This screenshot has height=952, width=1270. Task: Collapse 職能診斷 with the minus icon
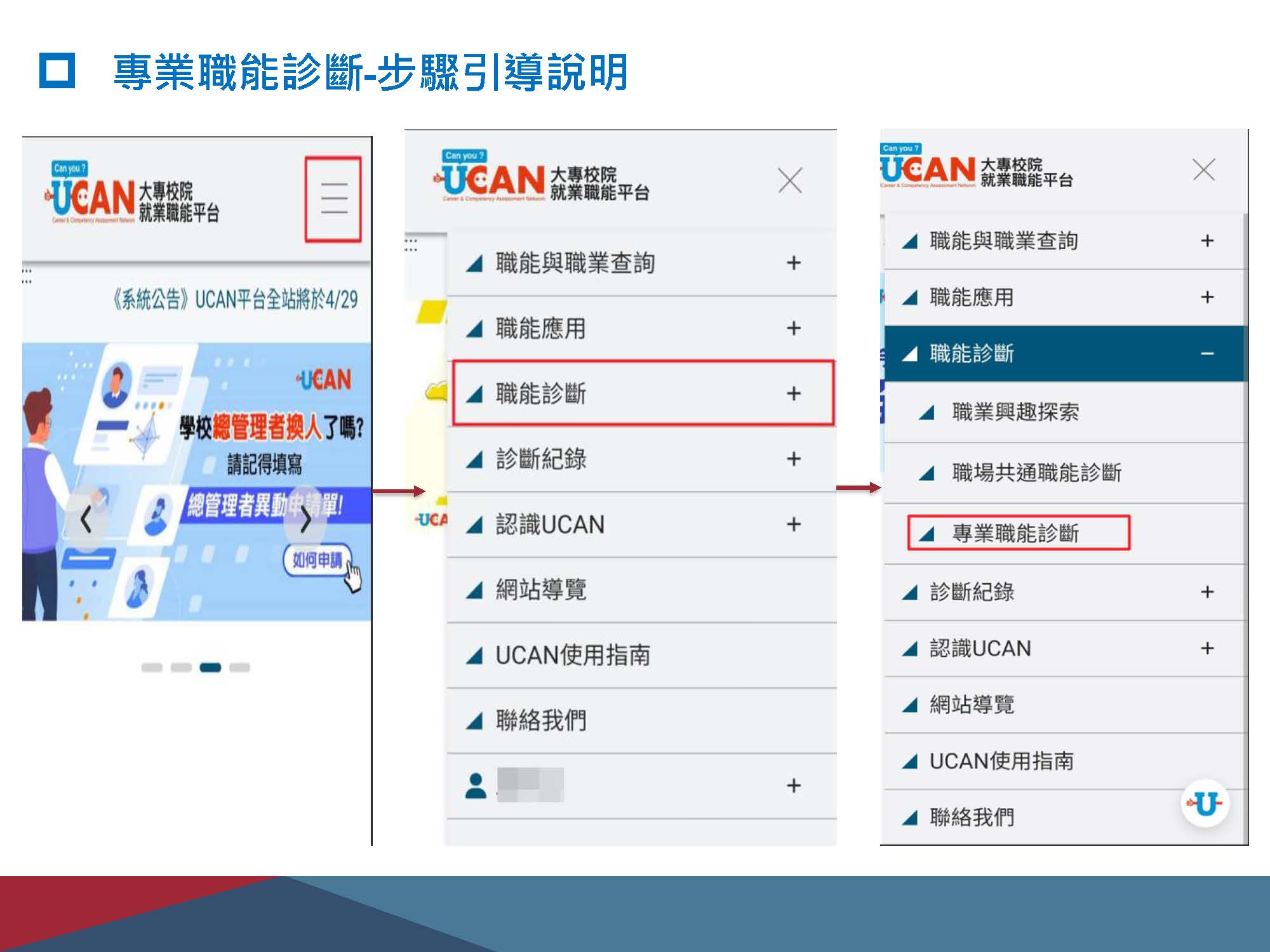(x=1207, y=354)
